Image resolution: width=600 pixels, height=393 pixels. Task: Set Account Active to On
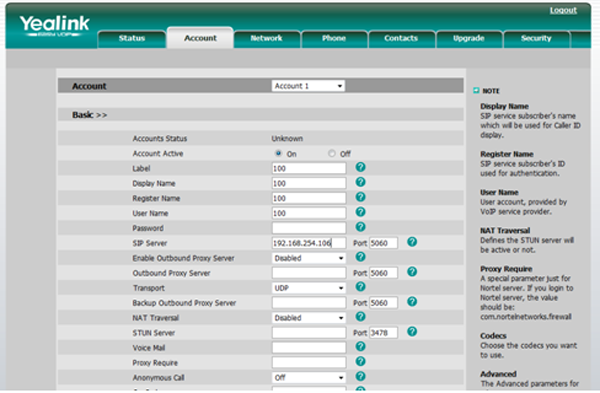(278, 153)
